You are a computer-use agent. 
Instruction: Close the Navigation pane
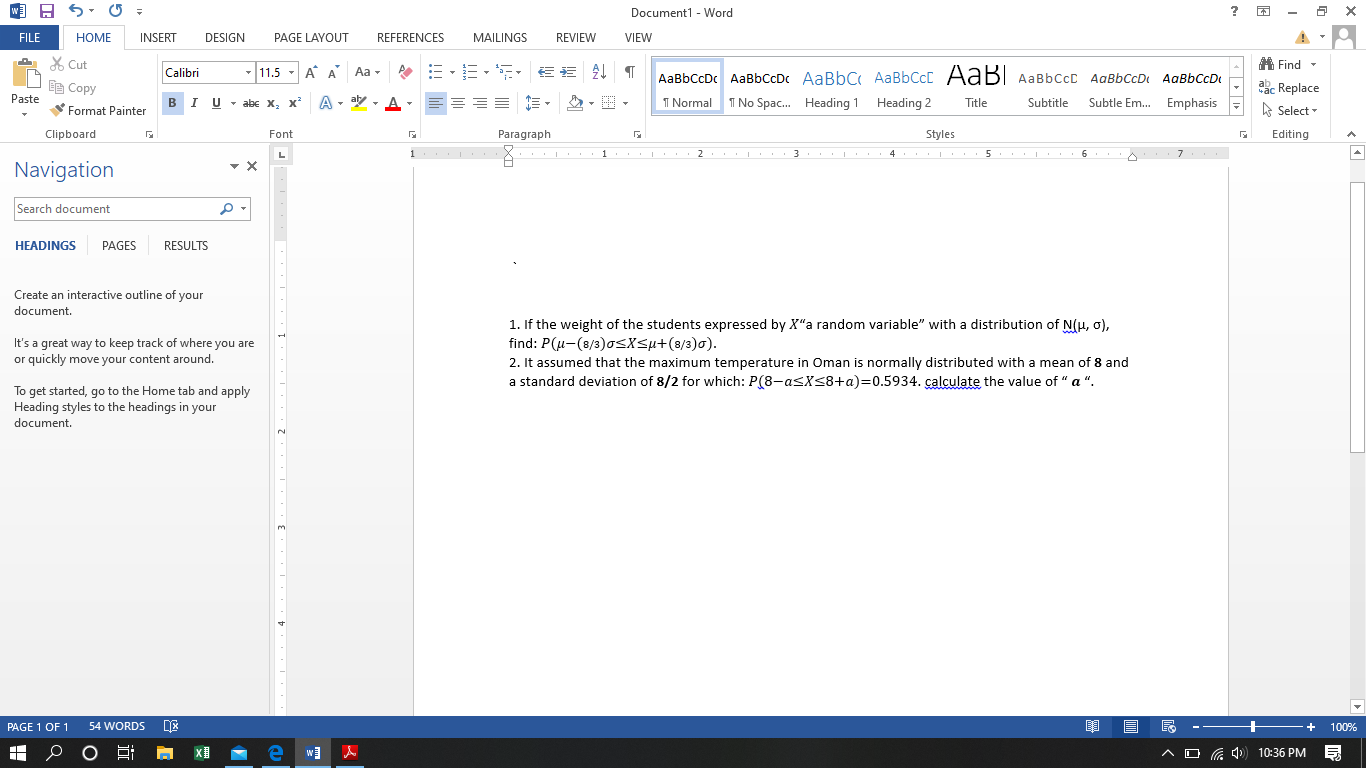pos(252,167)
